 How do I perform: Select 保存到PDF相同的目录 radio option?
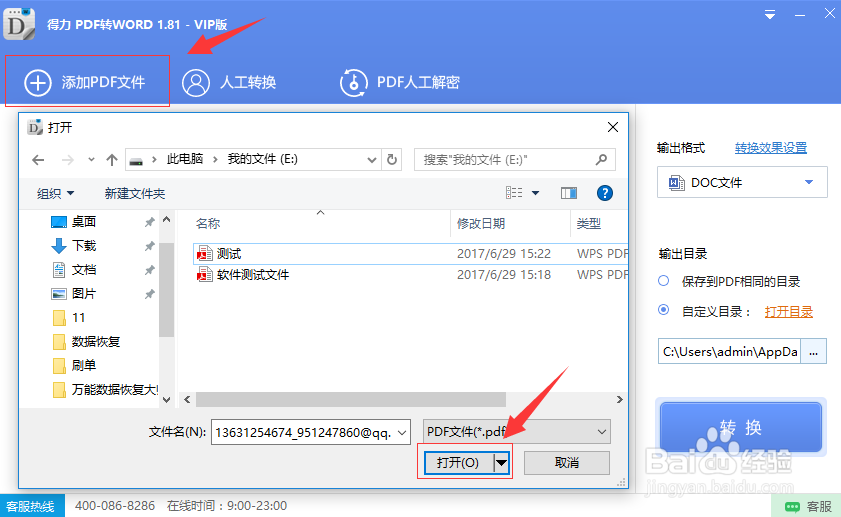click(x=663, y=280)
